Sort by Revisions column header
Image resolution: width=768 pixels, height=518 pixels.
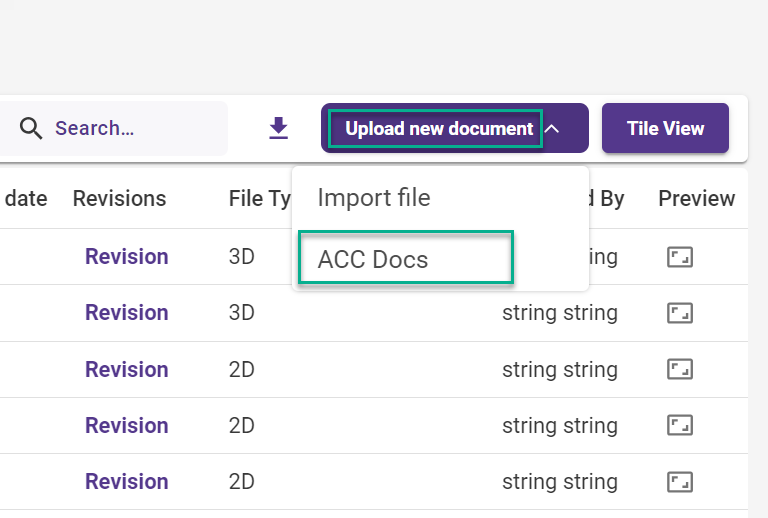tap(120, 199)
